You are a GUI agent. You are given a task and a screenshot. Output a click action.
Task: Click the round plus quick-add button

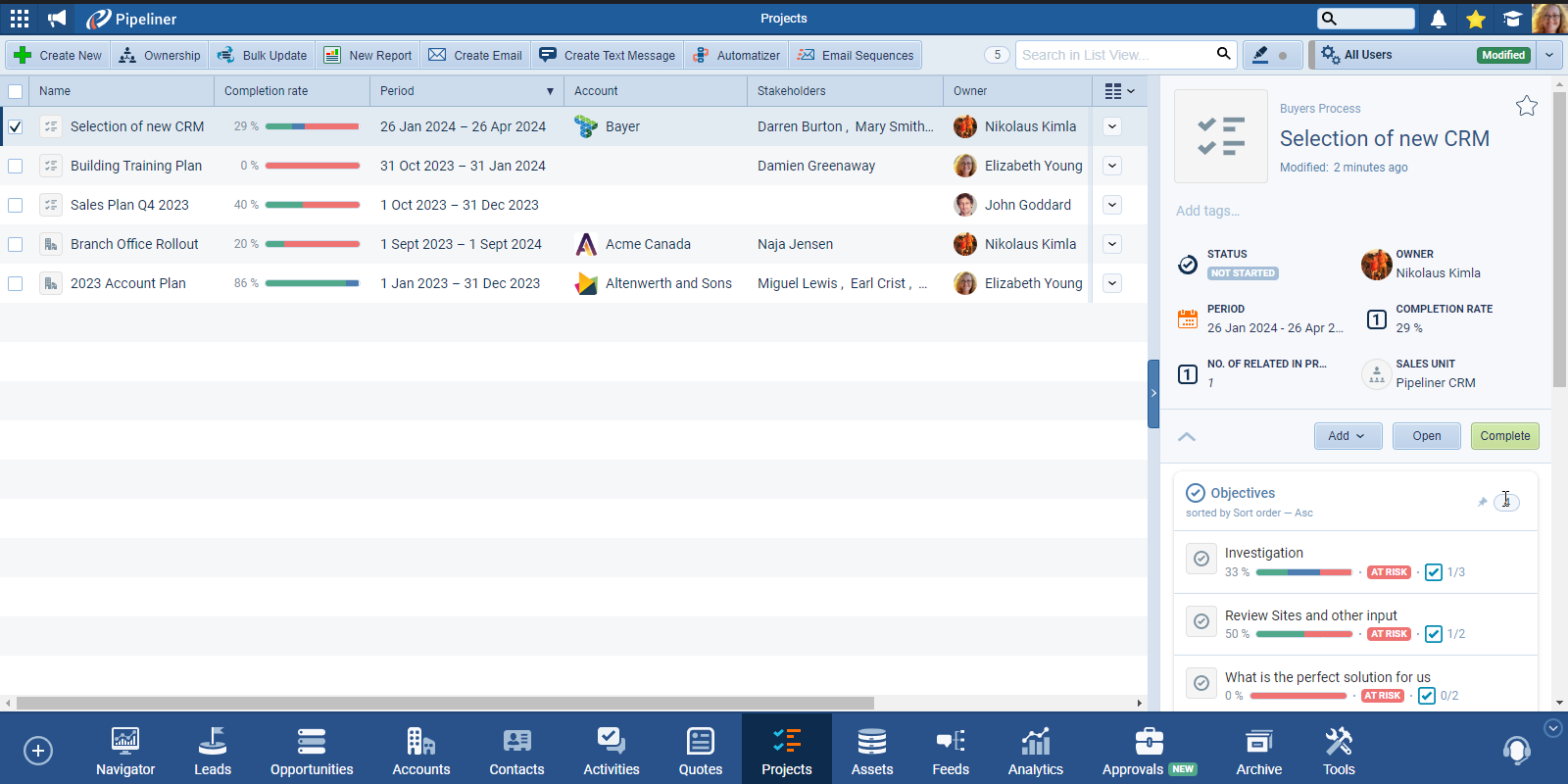tap(38, 751)
